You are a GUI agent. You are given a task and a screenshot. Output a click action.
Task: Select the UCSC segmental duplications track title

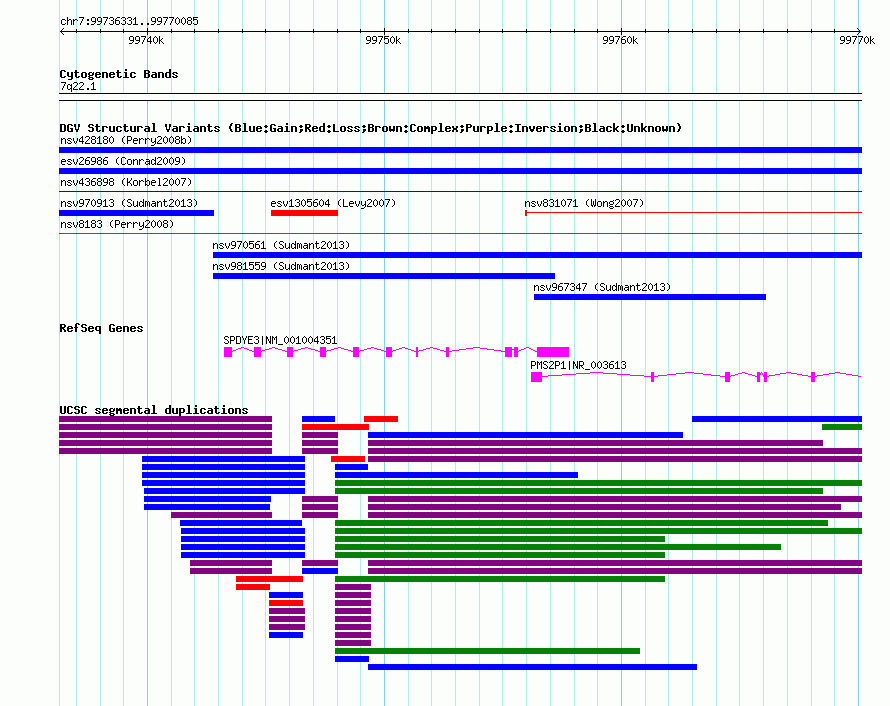coord(154,410)
